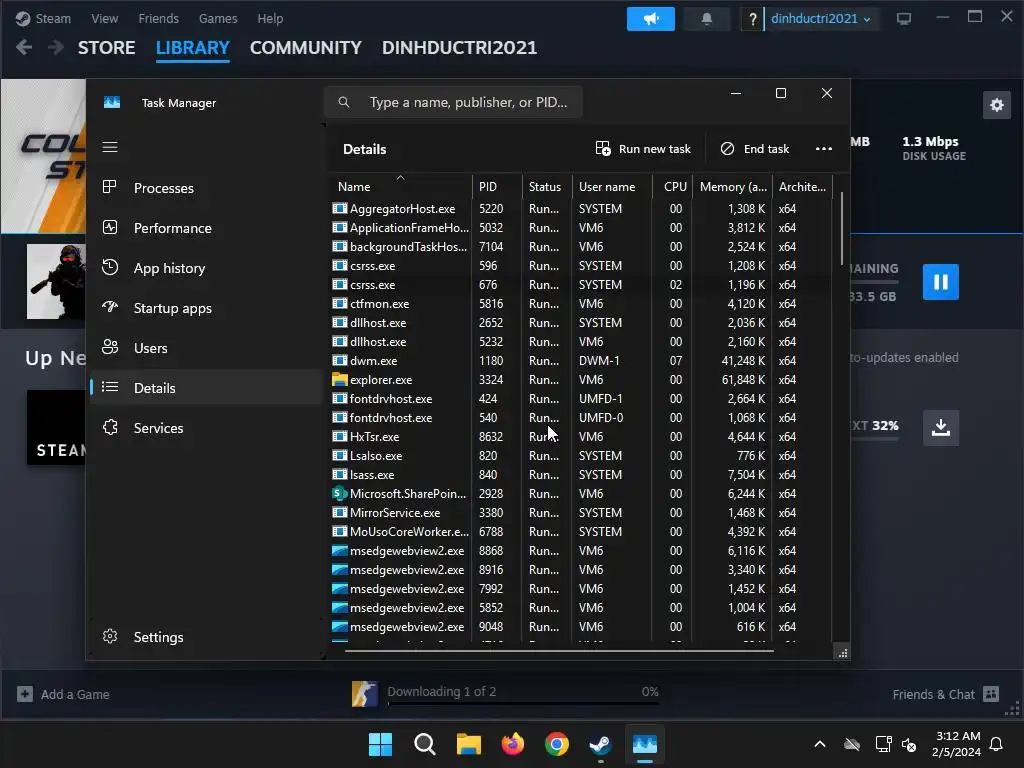The width and height of the screenshot is (1024, 768).
Task: Focus the Task Manager search field
Action: click(453, 102)
